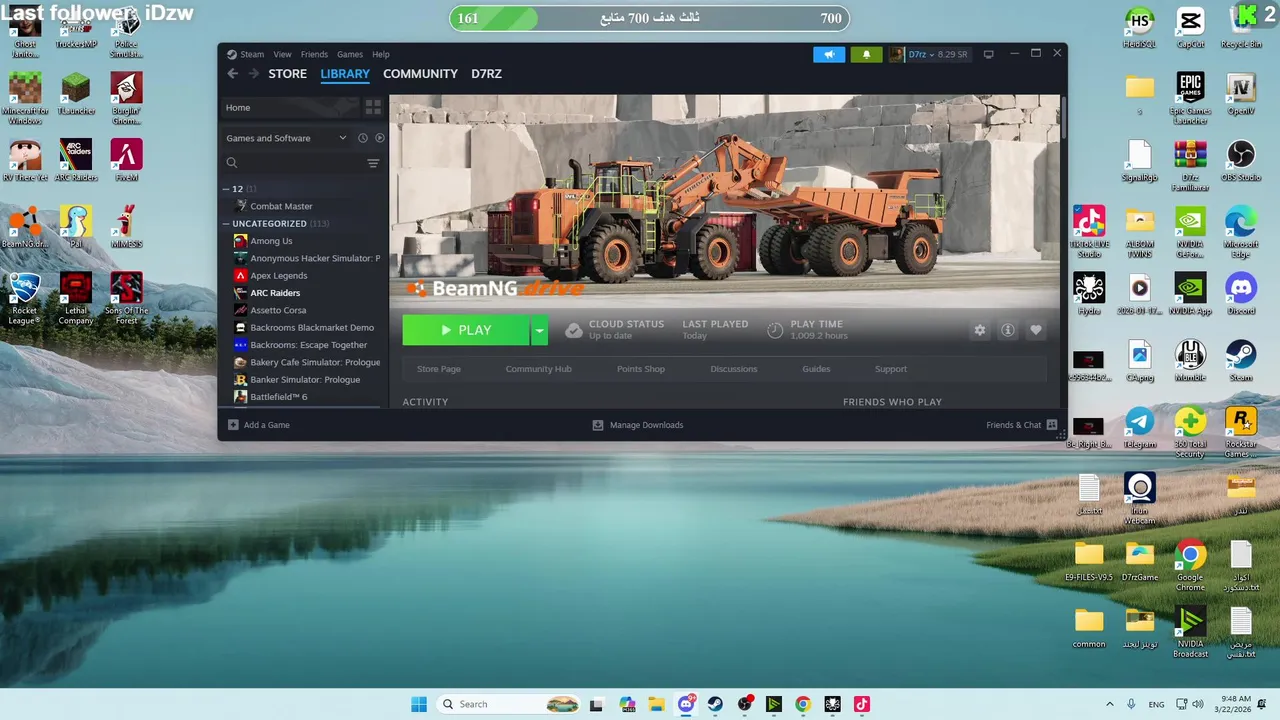
Task: Click Rockstar Games desktop icon
Action: (x=1241, y=432)
